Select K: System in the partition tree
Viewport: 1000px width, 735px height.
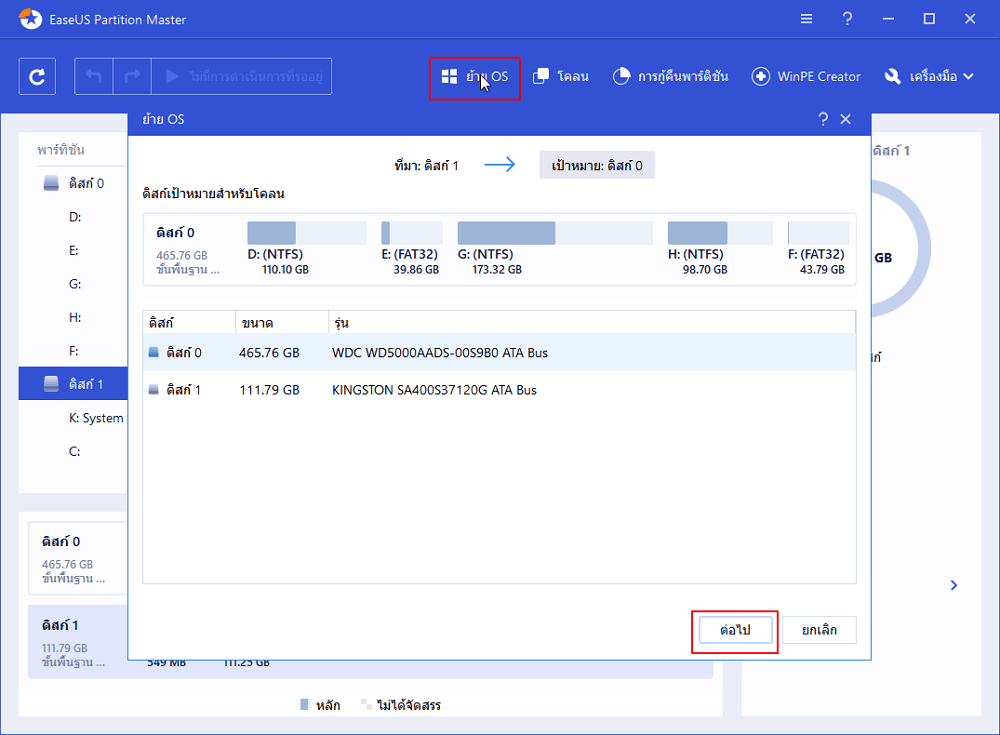(96, 418)
